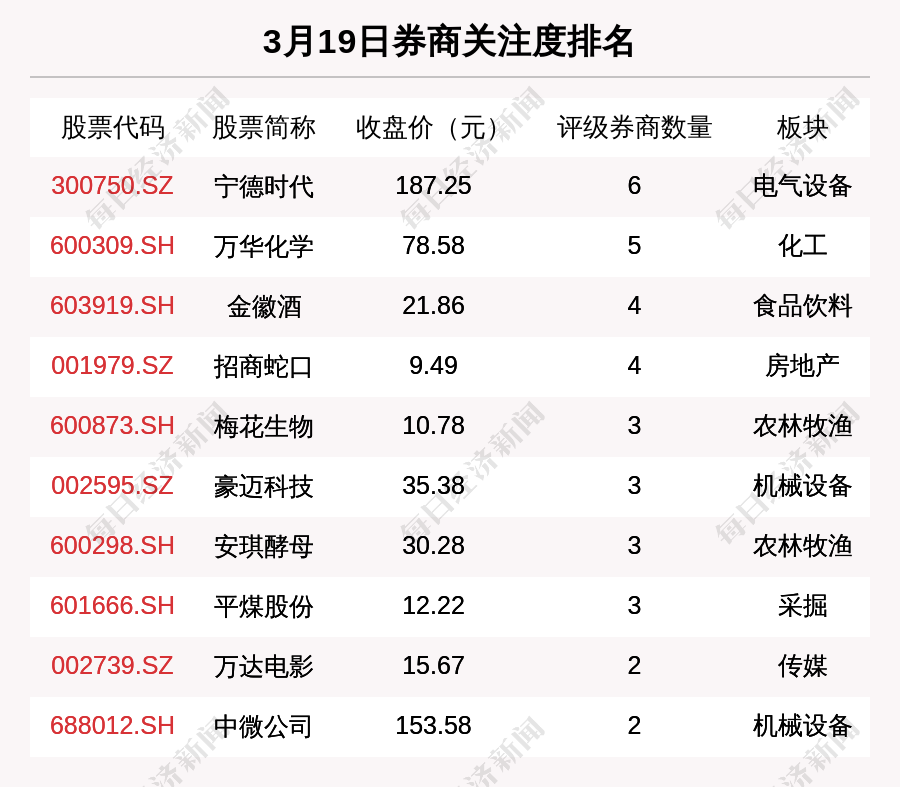
Task: Select stock code 002739.SZ
Action: click(112, 666)
